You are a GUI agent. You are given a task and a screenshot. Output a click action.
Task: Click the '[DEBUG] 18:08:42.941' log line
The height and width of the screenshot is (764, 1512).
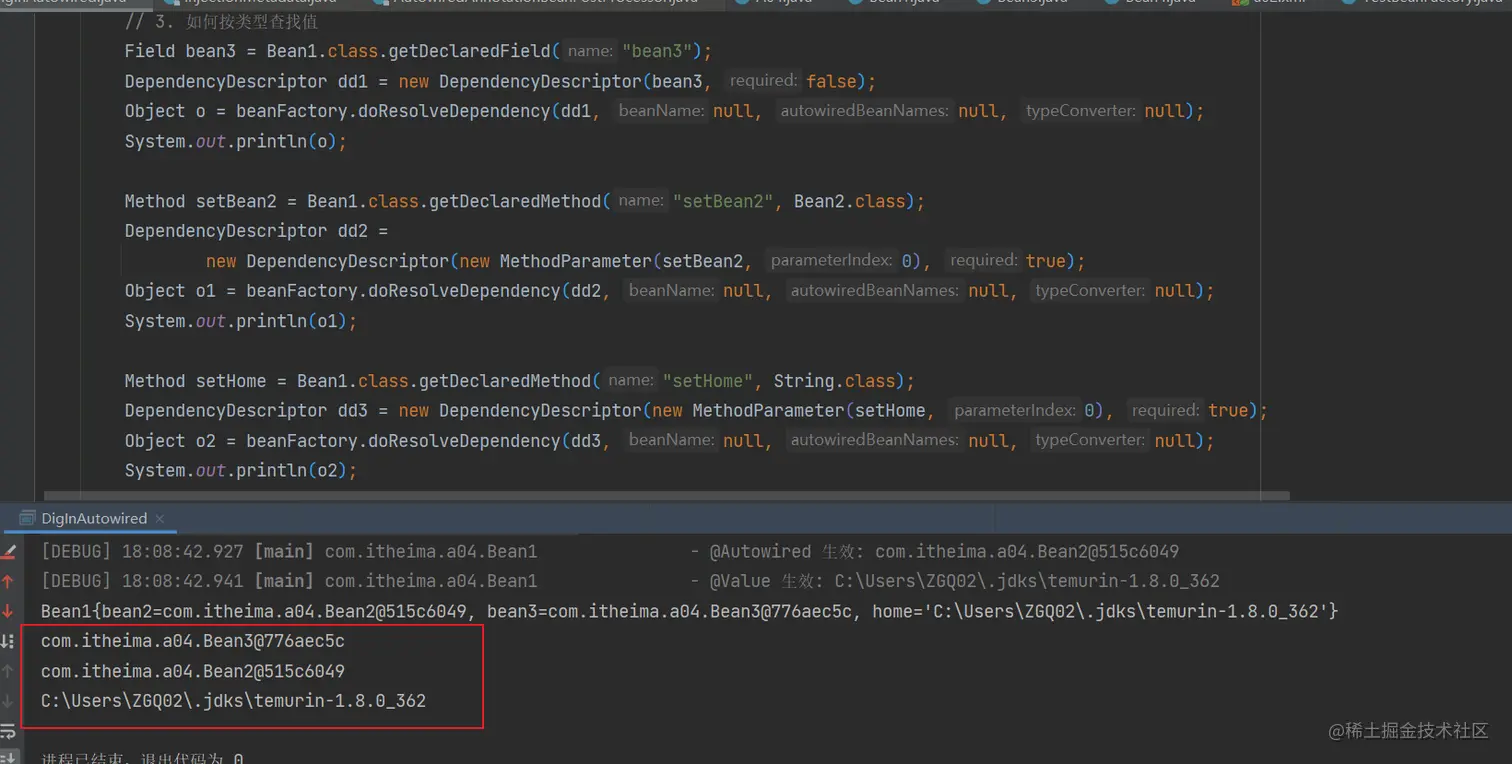[630, 581]
